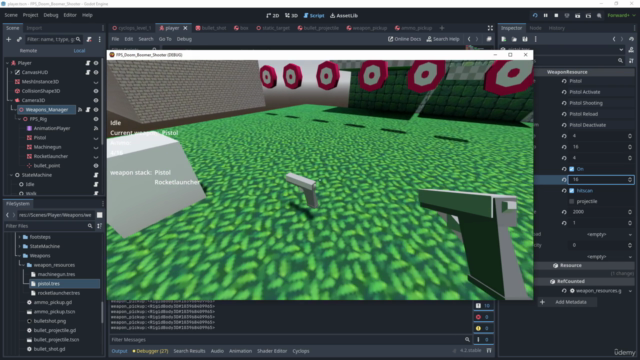Toggle distraction free mode icon
The image size is (640, 360).
490,28
